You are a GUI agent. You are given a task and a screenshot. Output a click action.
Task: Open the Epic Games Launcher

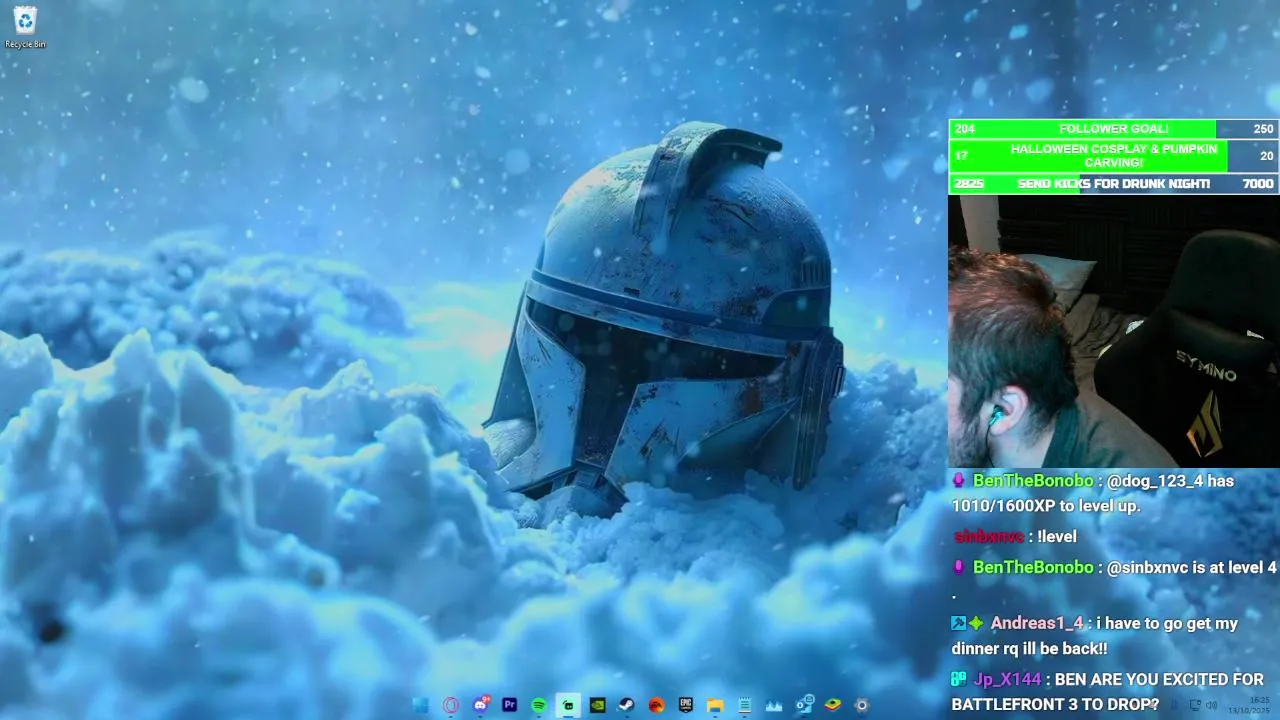tap(686, 705)
